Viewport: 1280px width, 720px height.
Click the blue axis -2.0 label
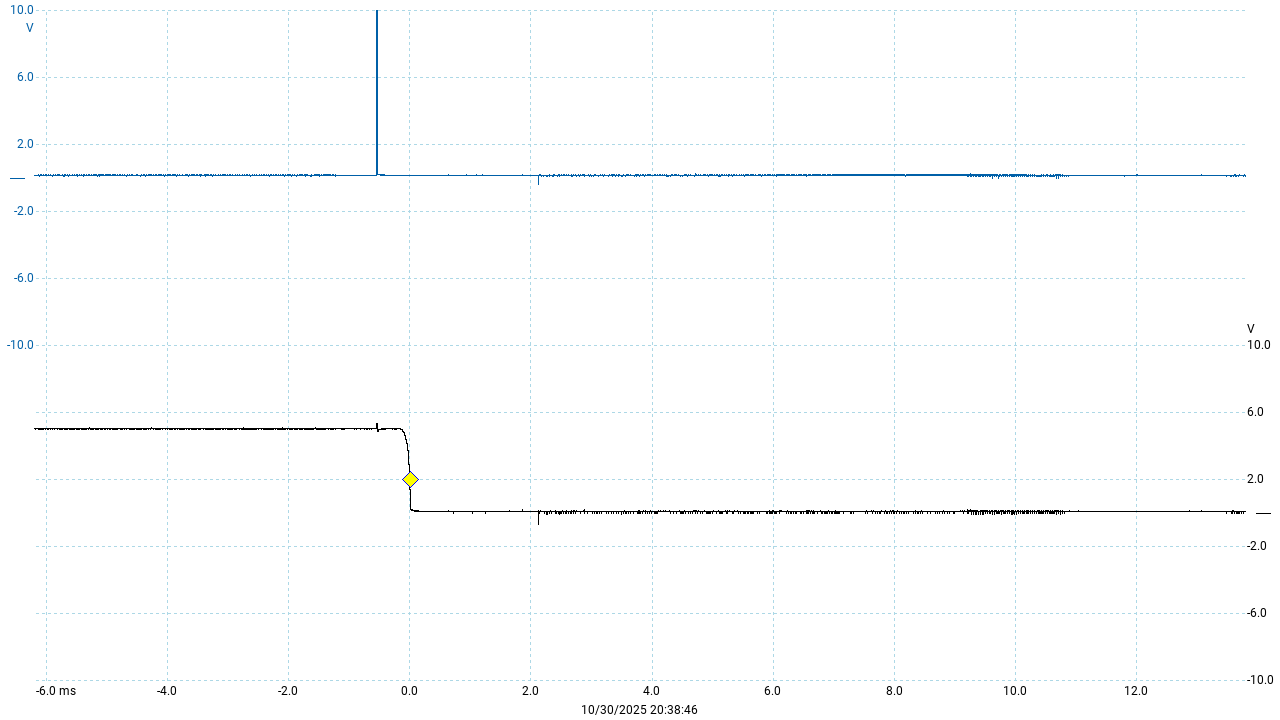click(22, 211)
